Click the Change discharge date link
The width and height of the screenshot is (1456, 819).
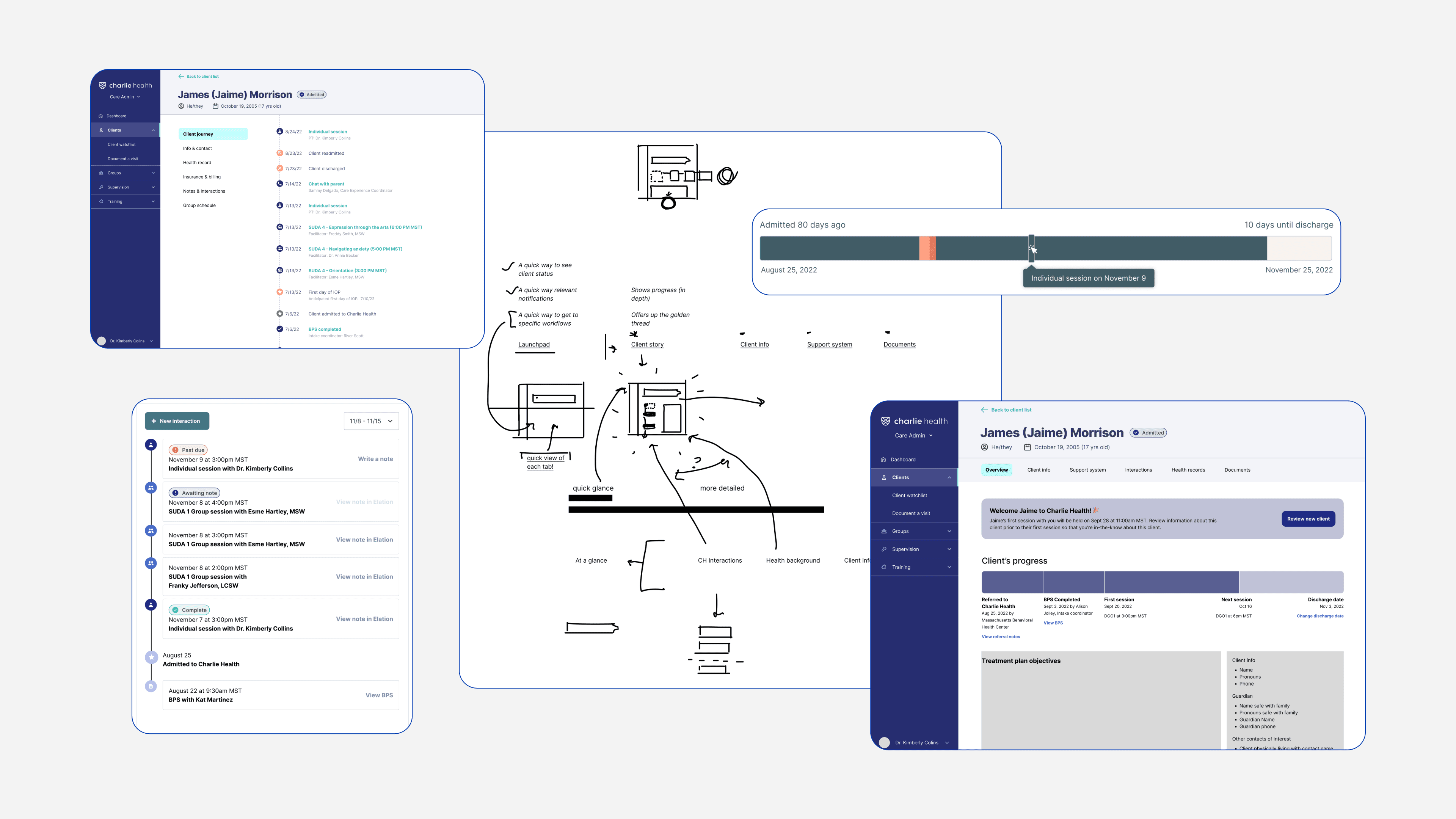pos(1320,616)
